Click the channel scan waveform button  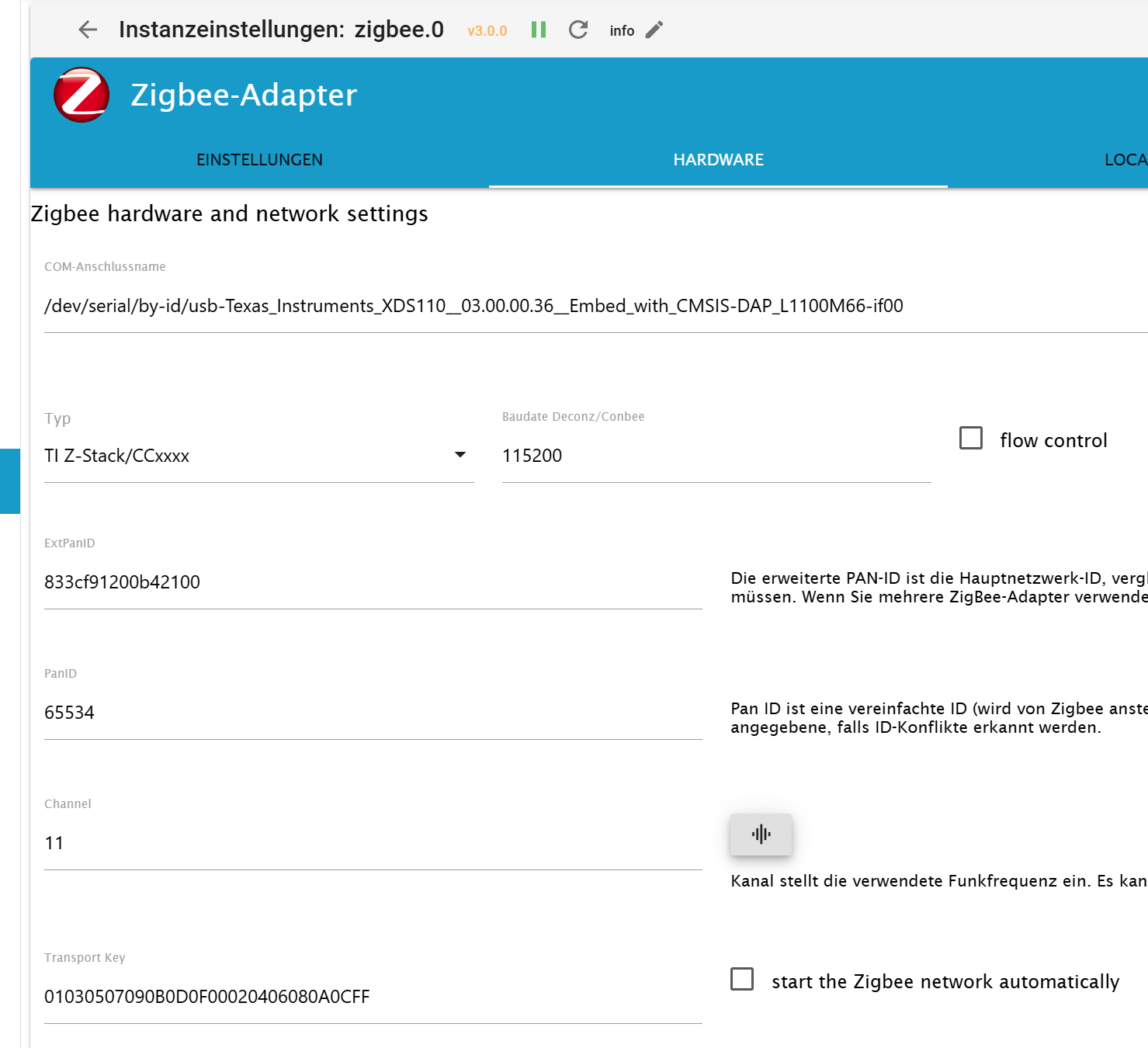pyautogui.click(x=761, y=835)
